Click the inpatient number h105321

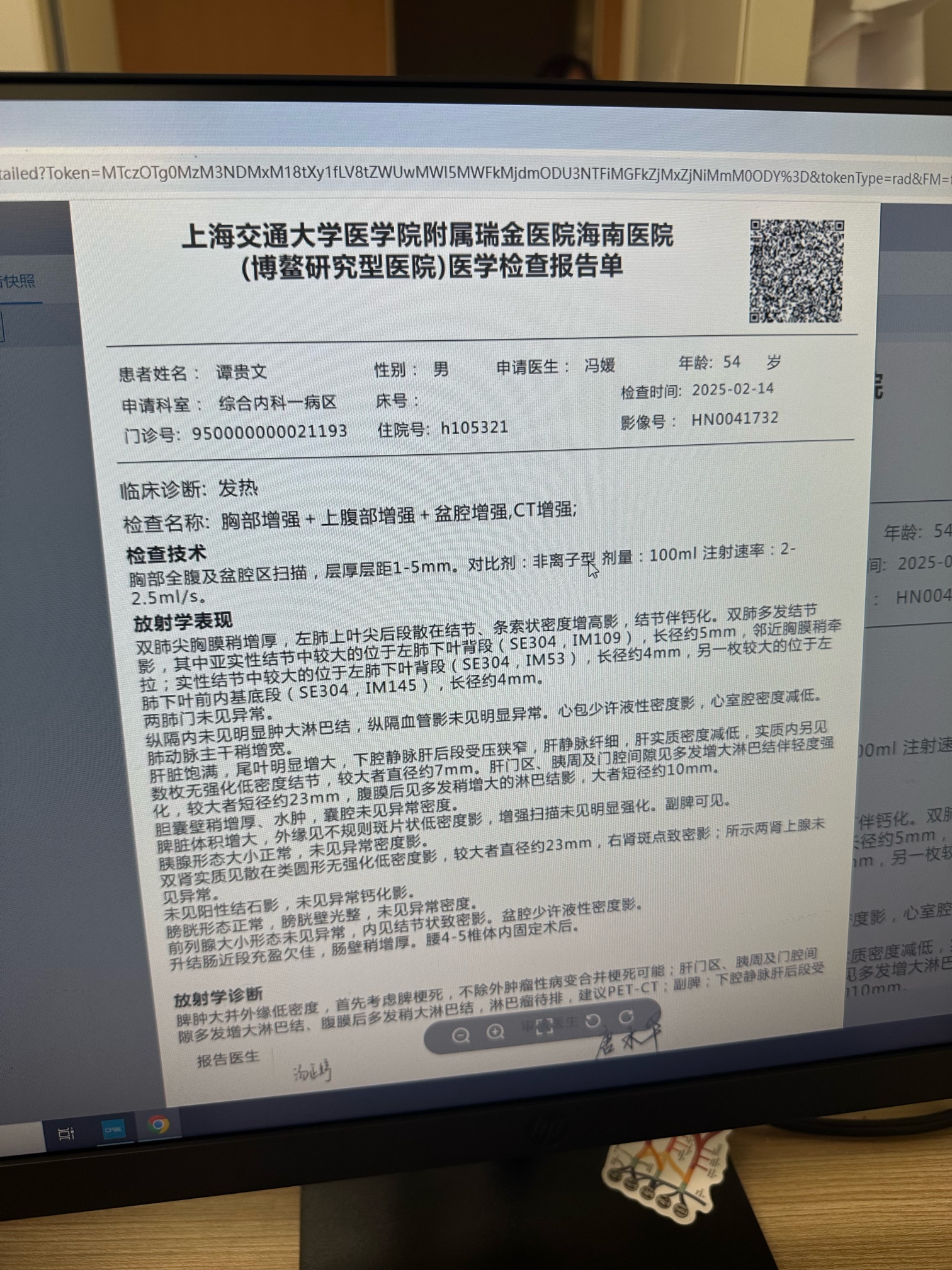coord(474,428)
